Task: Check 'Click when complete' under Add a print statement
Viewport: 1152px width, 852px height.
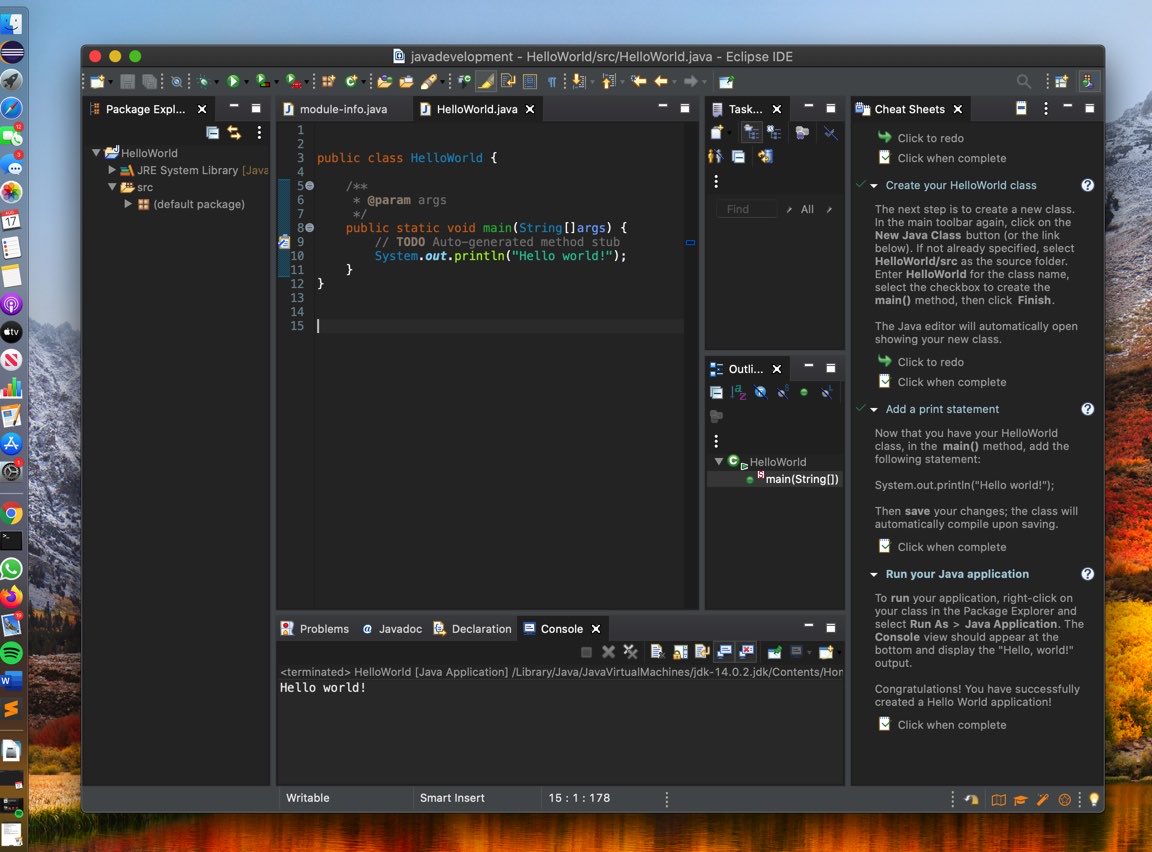Action: pos(885,546)
